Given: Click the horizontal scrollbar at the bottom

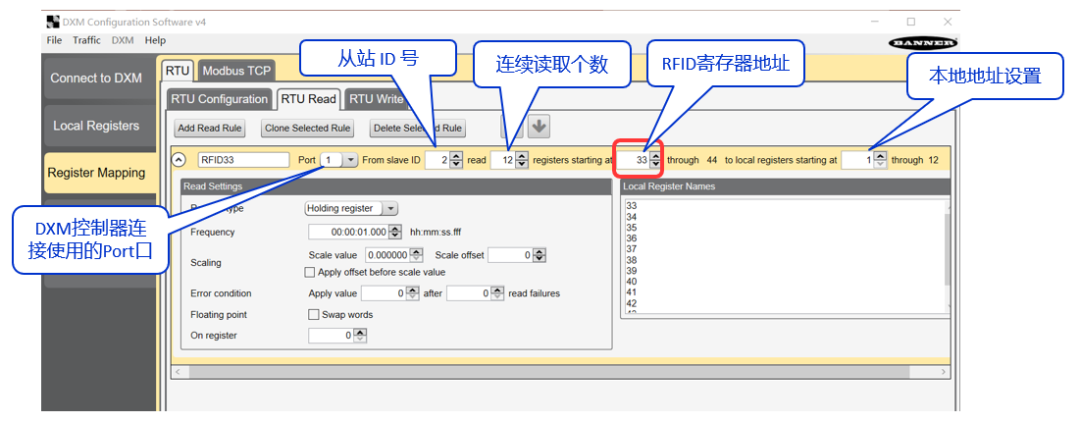Looking at the screenshot, I should [x=560, y=372].
